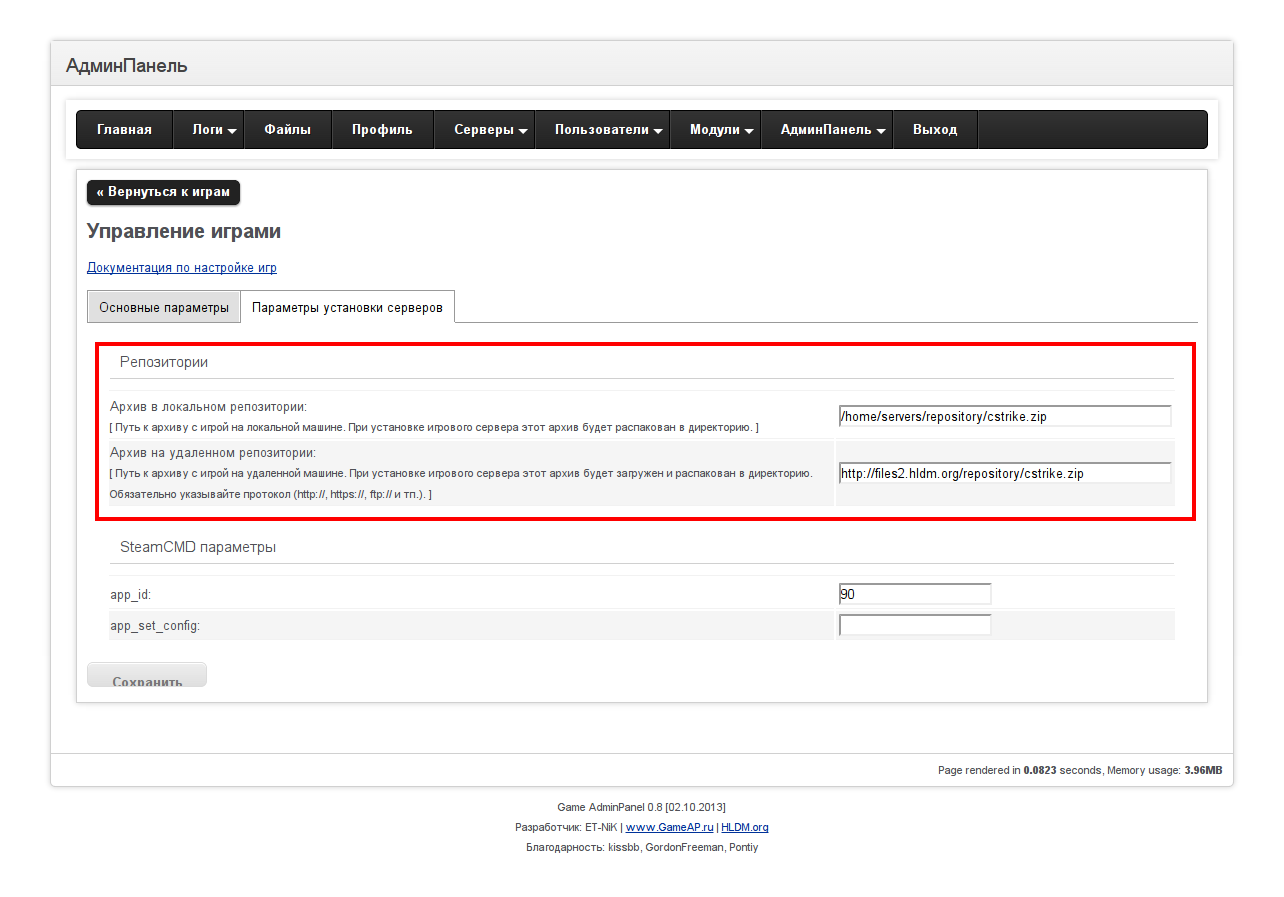Screen dimensions: 1284x897
Task: Expand the АдминПанель dropdown in navbar
Action: [826, 130]
